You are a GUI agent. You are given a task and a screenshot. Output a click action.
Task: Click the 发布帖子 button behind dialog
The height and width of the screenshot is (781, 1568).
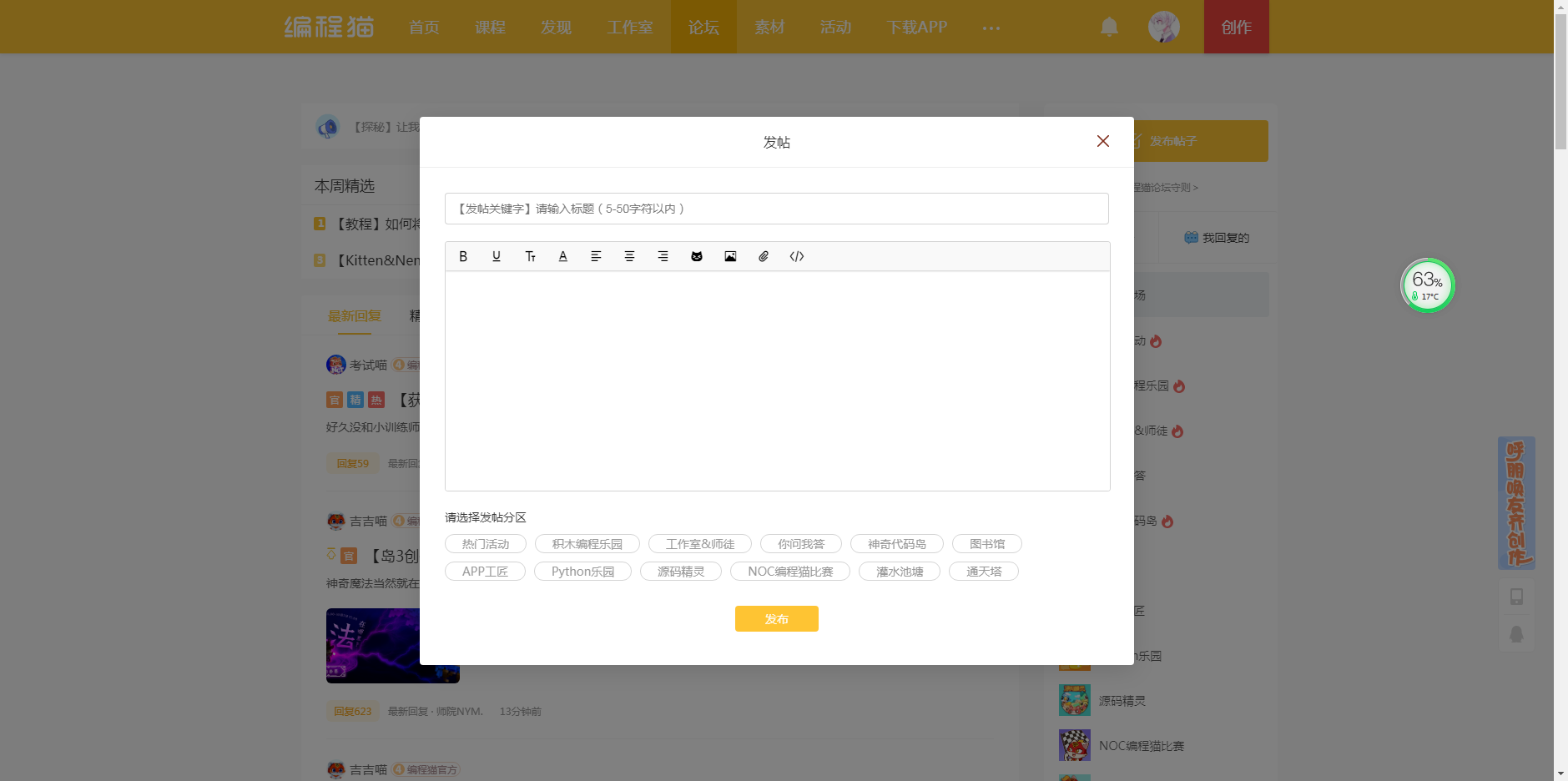1201,141
